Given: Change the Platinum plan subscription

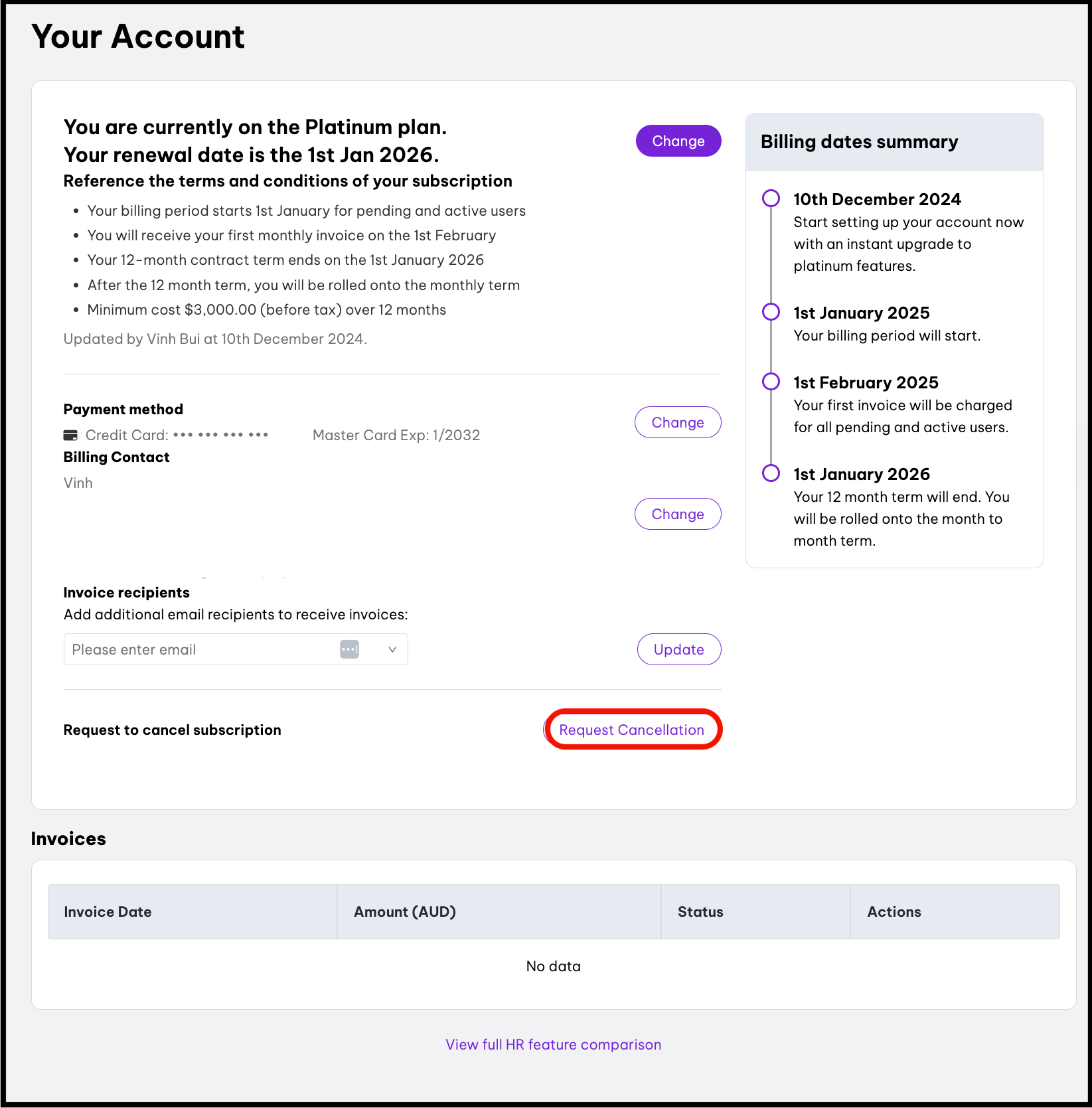Looking at the screenshot, I should click(678, 141).
